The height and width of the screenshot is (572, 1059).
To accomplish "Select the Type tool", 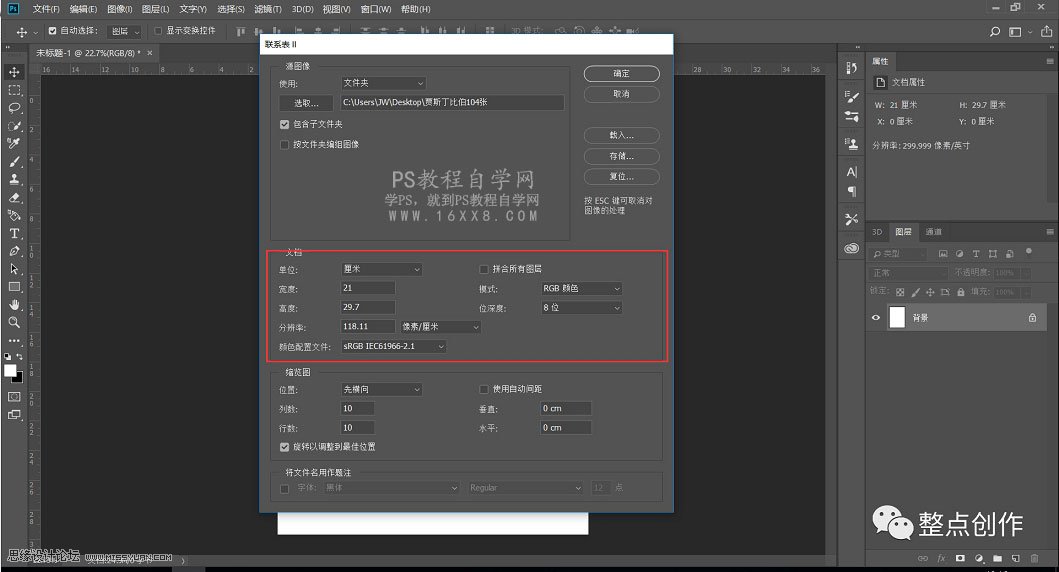I will pyautogui.click(x=14, y=233).
